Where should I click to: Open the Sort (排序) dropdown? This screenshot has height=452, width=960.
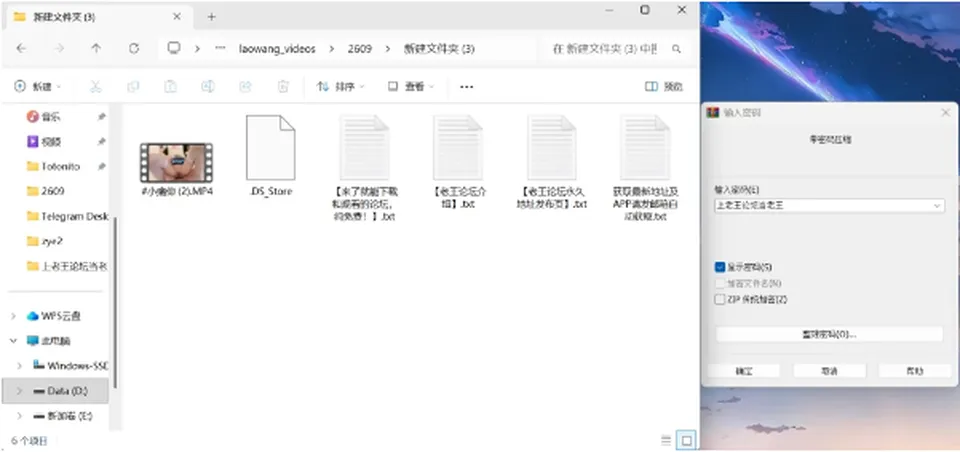[340, 87]
